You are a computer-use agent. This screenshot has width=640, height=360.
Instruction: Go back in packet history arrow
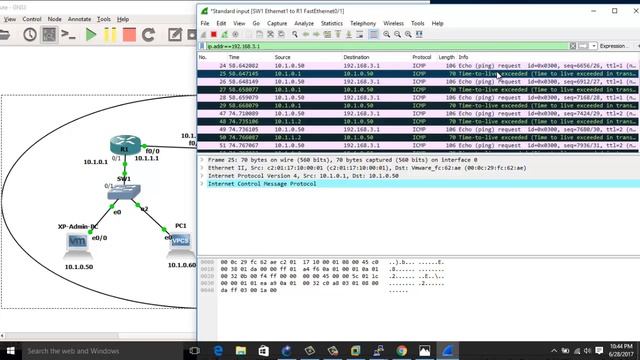pyautogui.click(x=306, y=35)
